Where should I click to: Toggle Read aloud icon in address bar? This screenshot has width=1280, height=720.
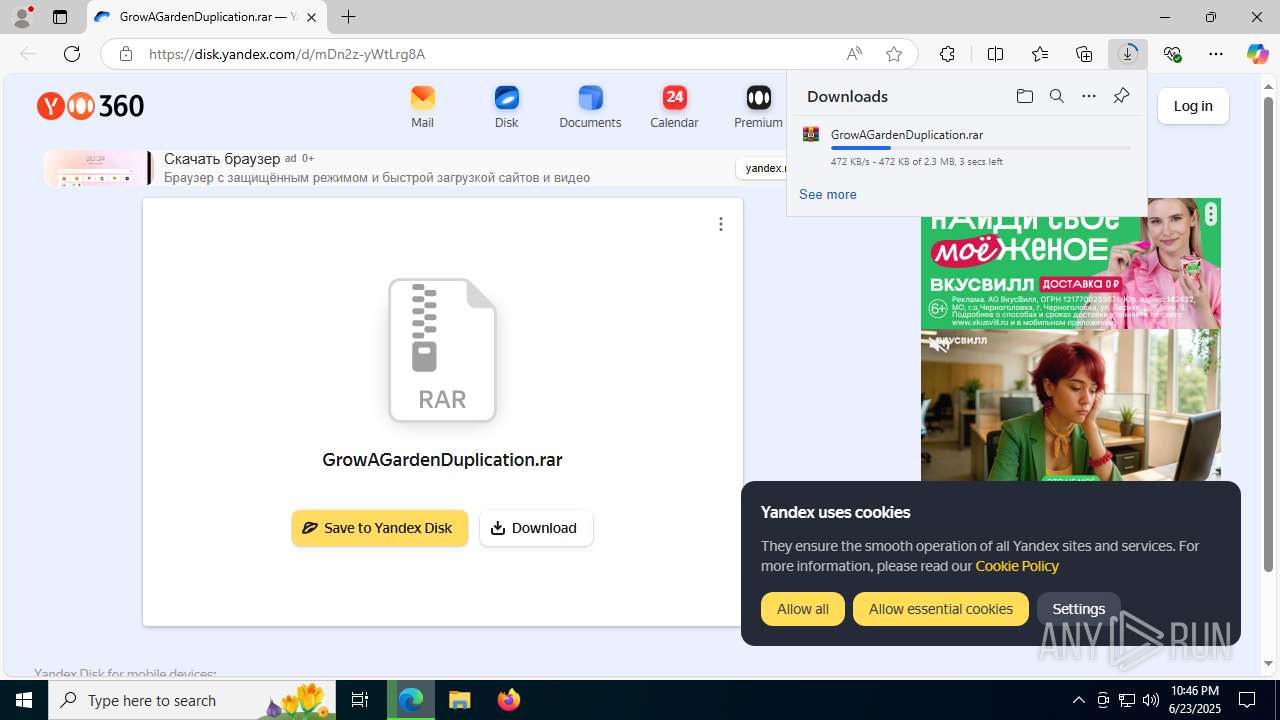click(x=854, y=54)
